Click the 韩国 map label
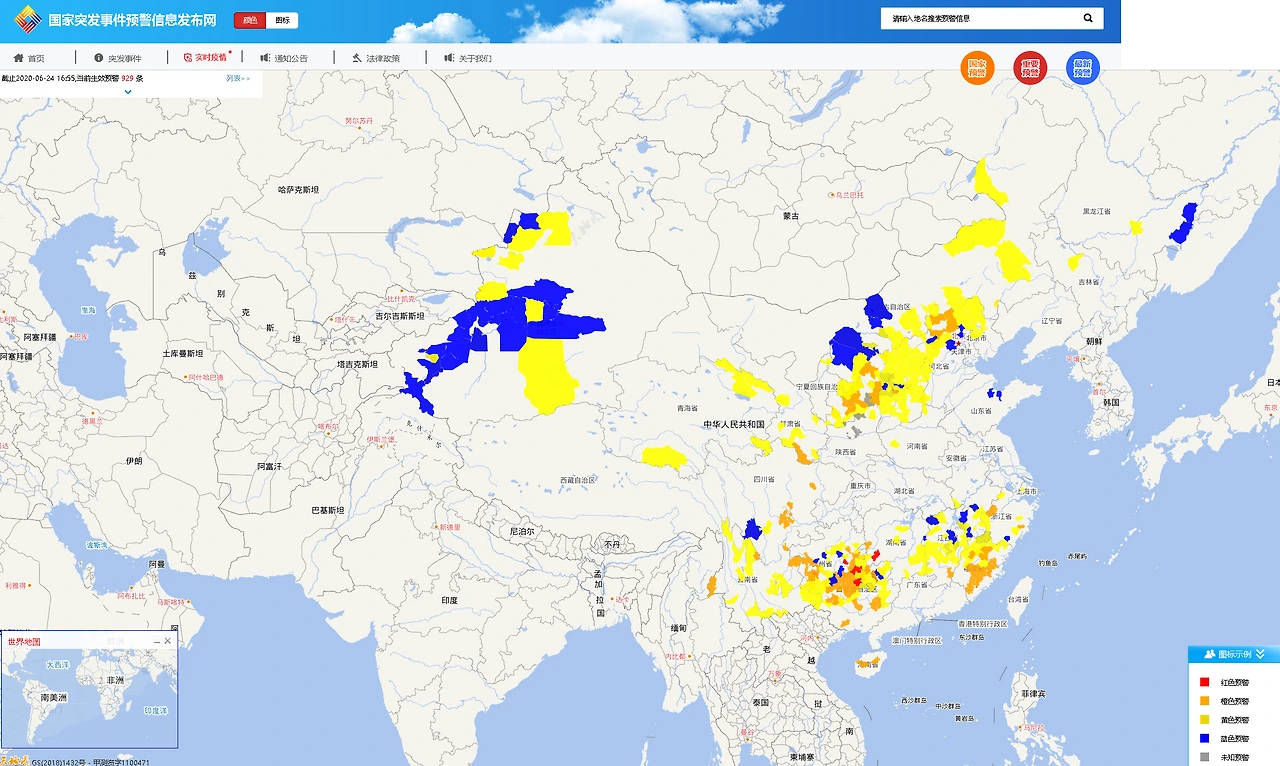 point(1111,402)
